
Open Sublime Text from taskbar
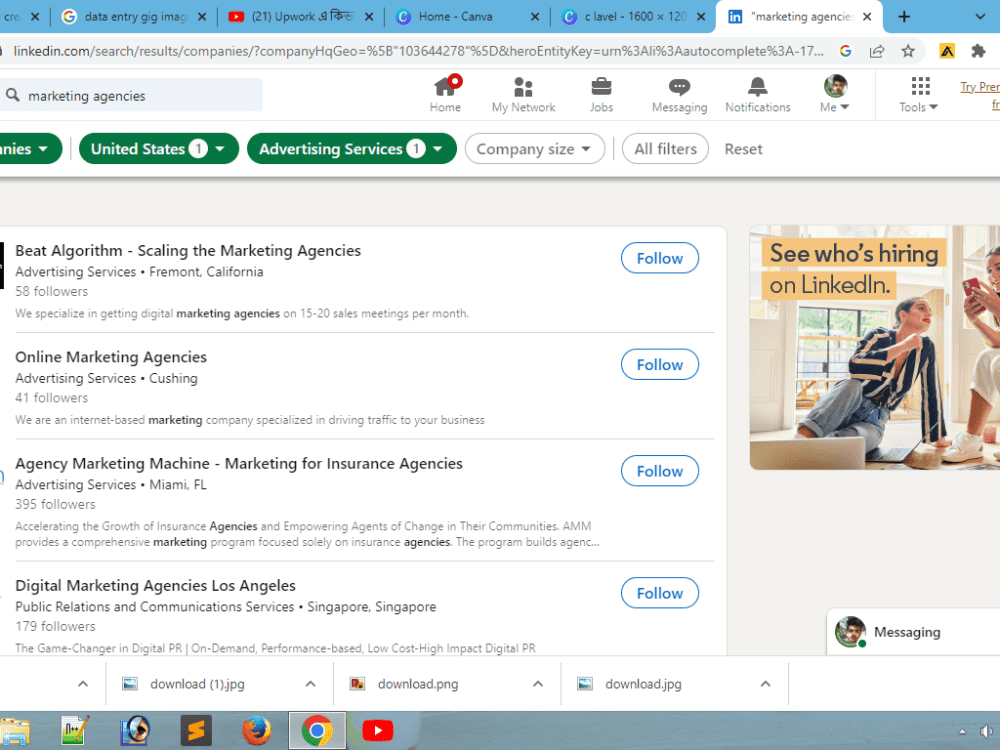coord(196,730)
